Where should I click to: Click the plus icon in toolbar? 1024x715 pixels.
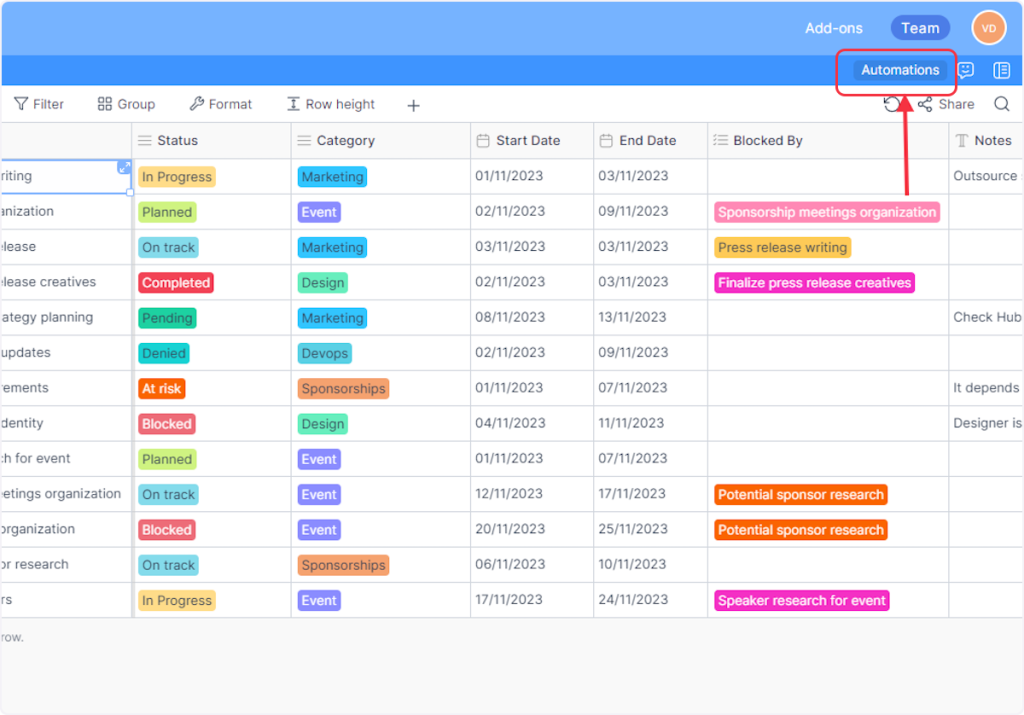pyautogui.click(x=413, y=105)
